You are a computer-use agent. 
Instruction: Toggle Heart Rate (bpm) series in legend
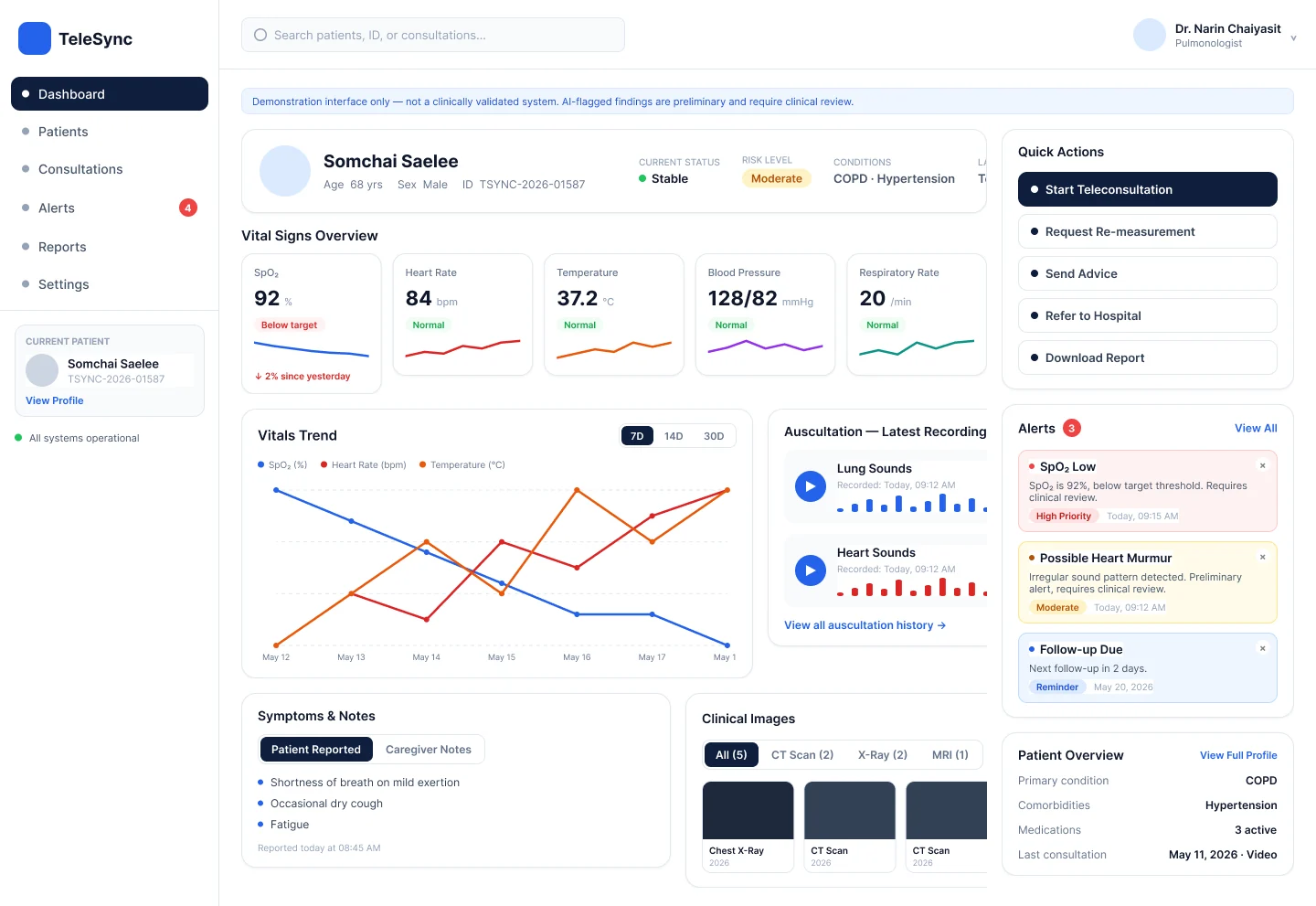coord(364,464)
